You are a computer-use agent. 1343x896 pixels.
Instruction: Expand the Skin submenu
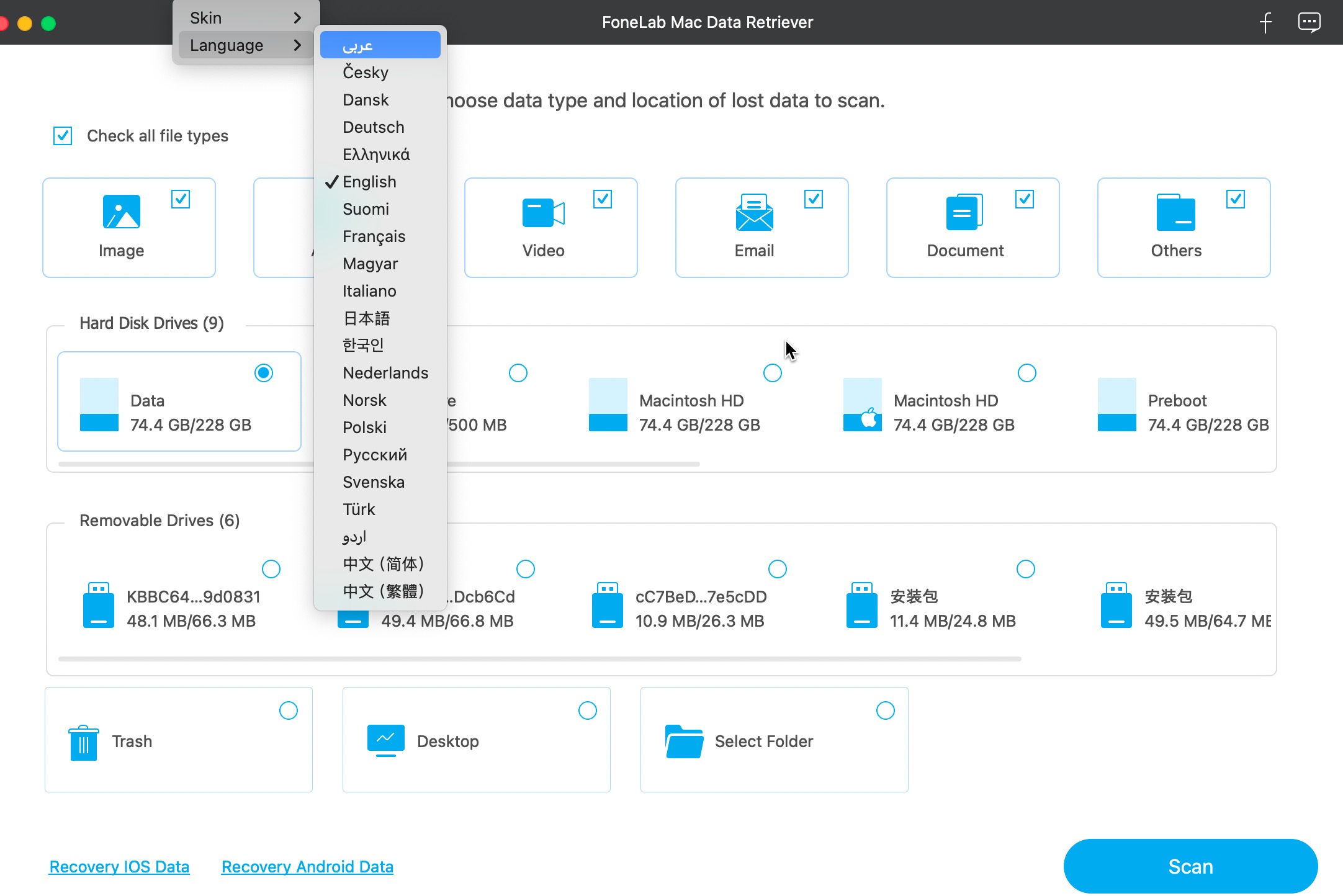point(246,18)
